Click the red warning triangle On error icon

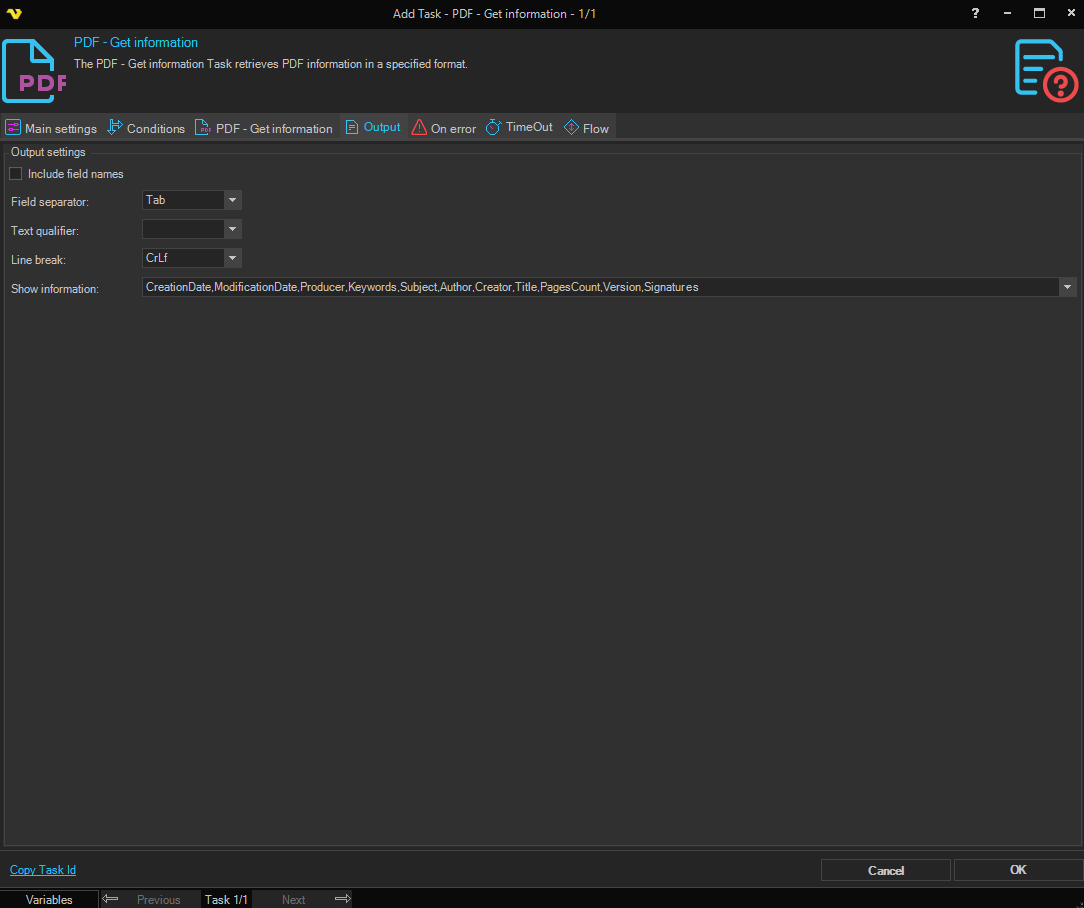(419, 128)
